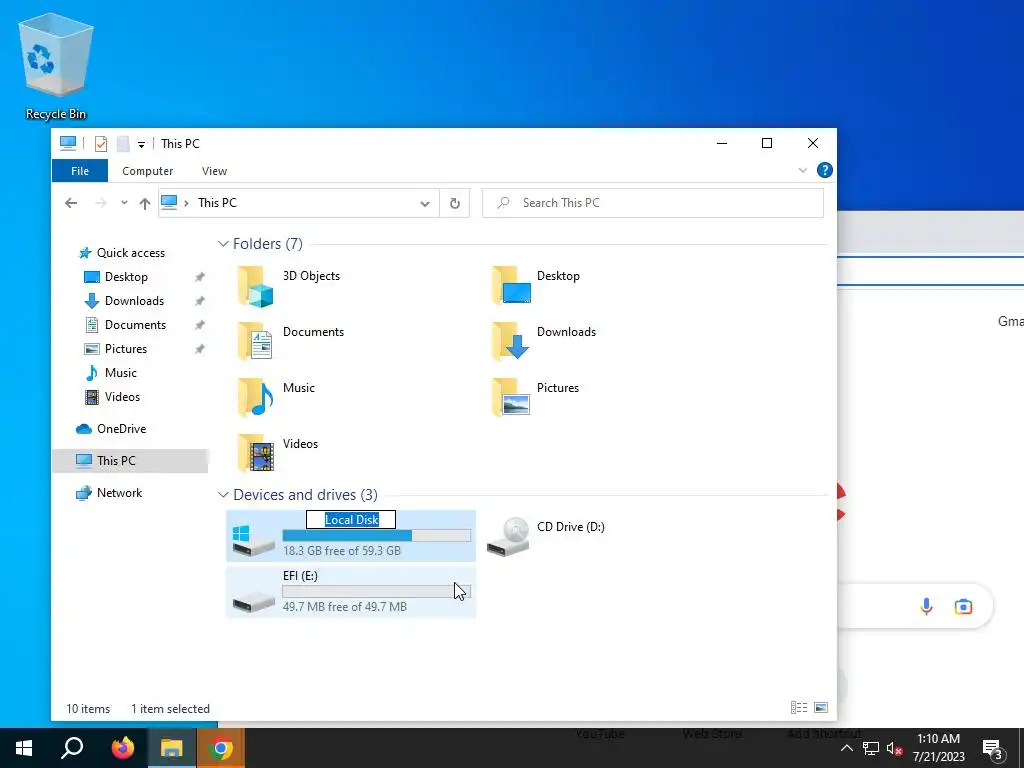The height and width of the screenshot is (768, 1024).
Task: Open taskbar search magnifier
Action: click(72, 748)
